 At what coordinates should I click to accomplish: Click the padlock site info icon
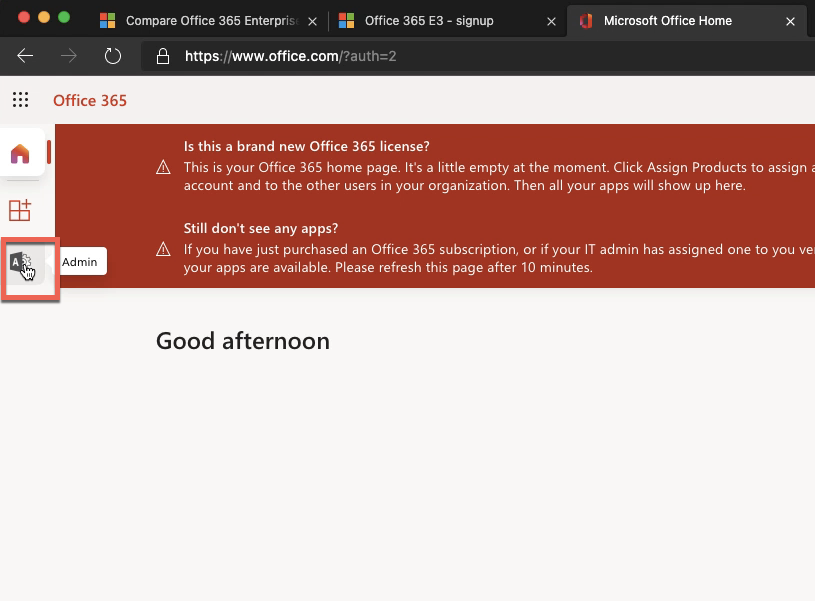pyautogui.click(x=163, y=56)
